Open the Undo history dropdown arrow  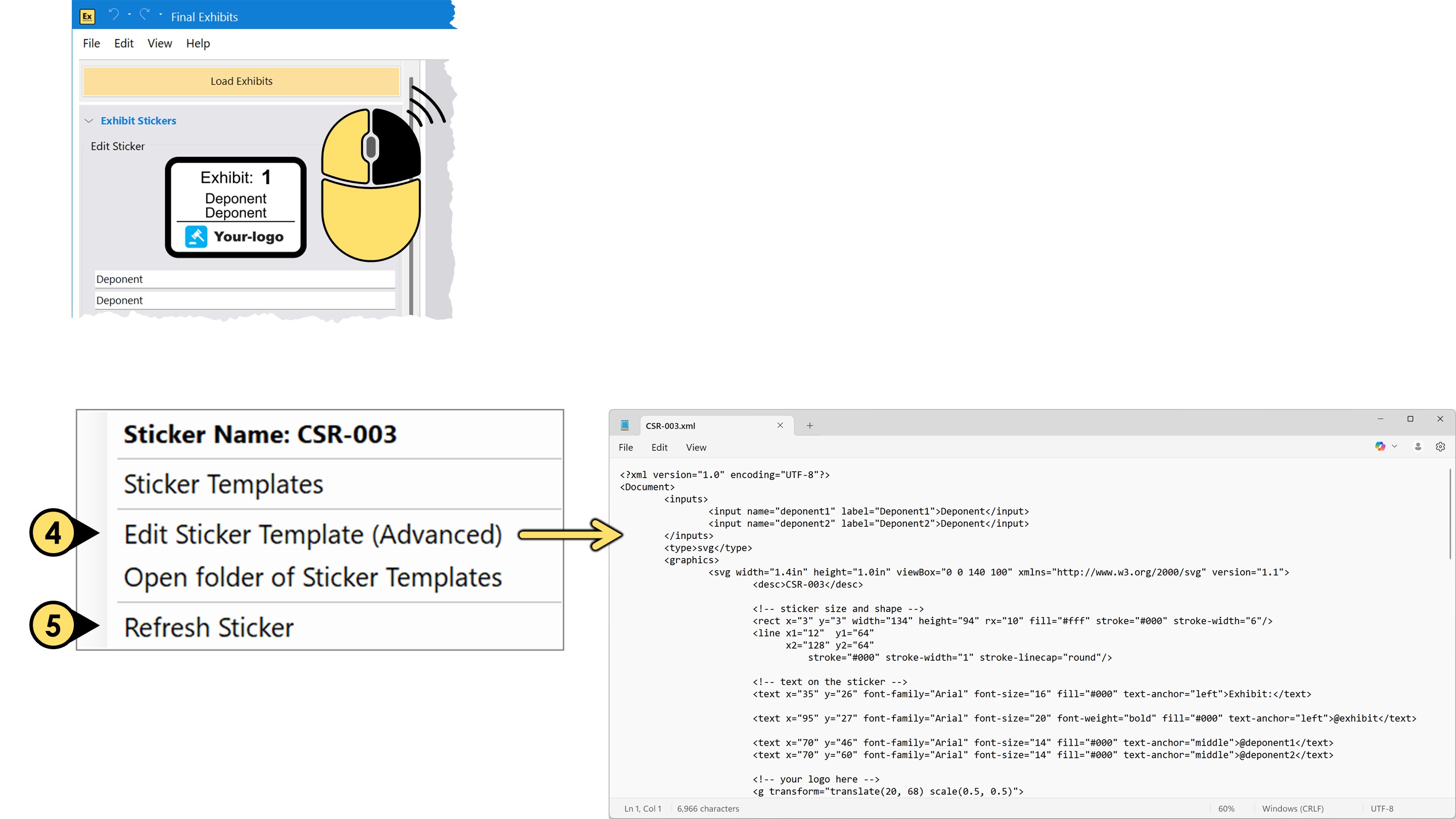[x=129, y=15]
